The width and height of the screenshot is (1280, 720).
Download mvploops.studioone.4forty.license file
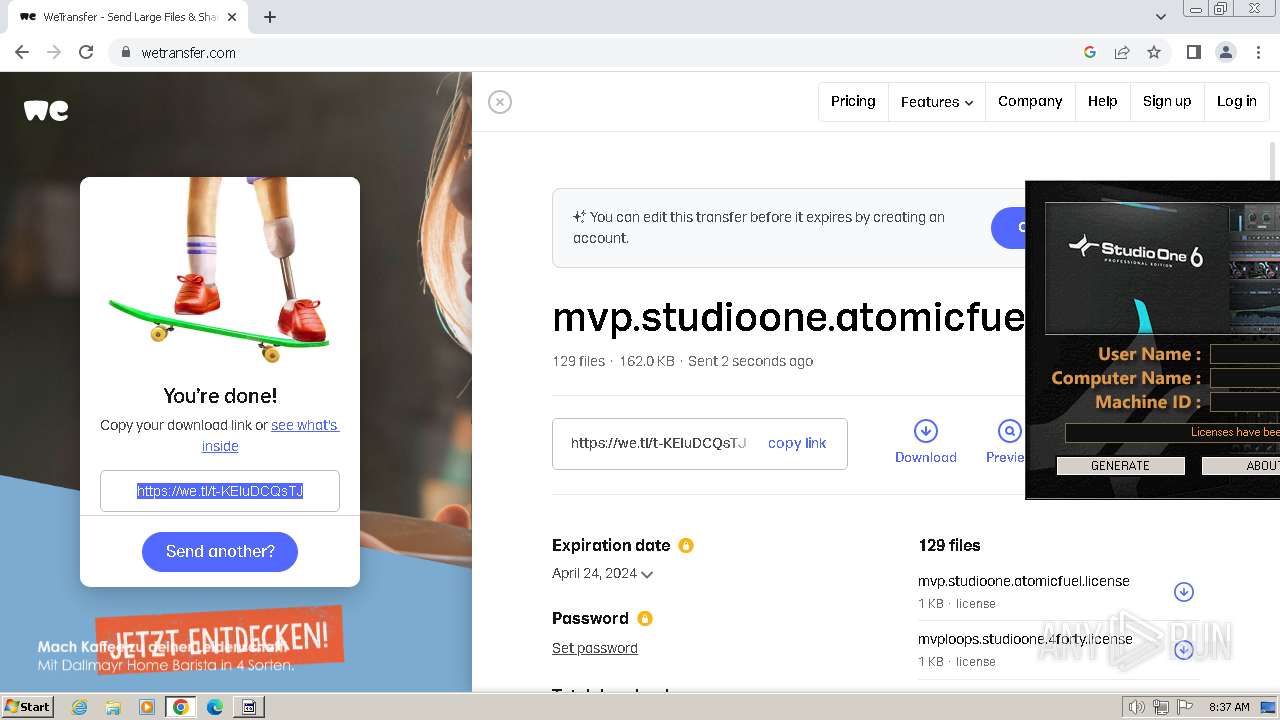tap(1184, 650)
